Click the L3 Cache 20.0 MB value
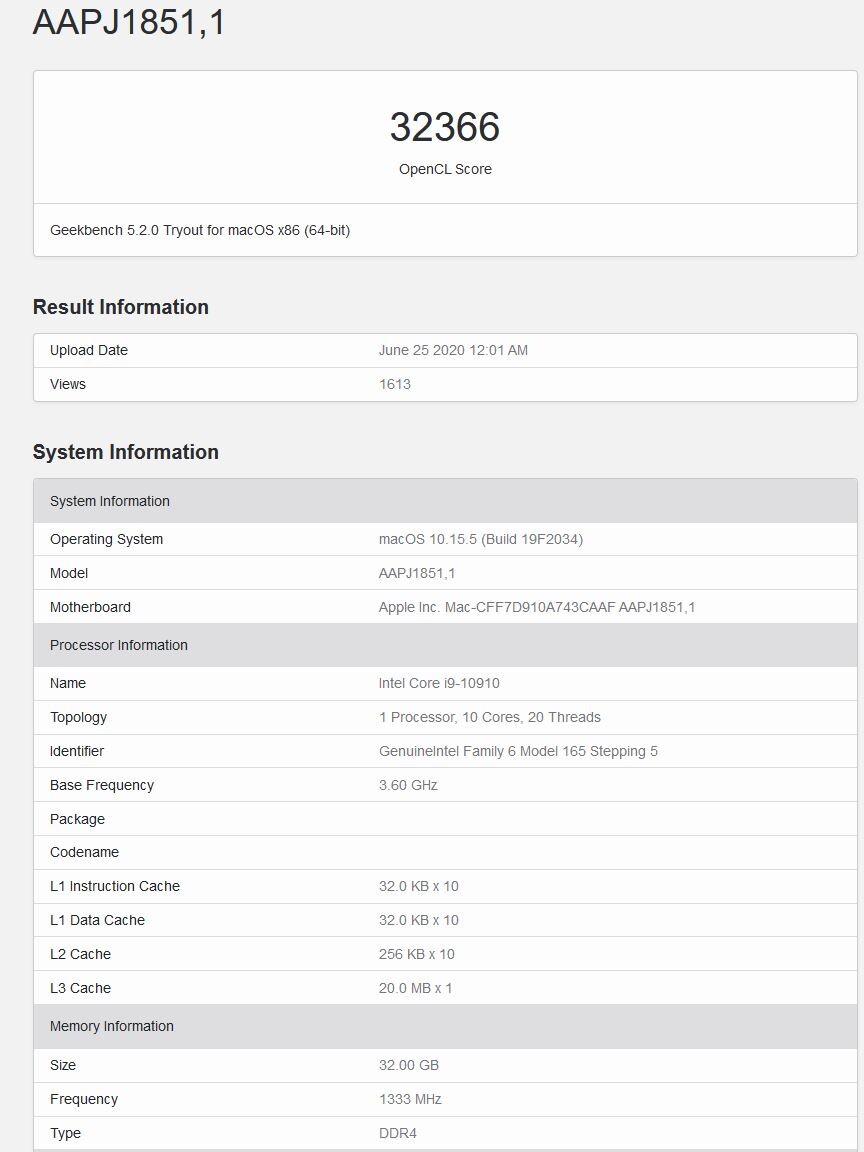Screen dimensions: 864x1152 (x=415, y=988)
